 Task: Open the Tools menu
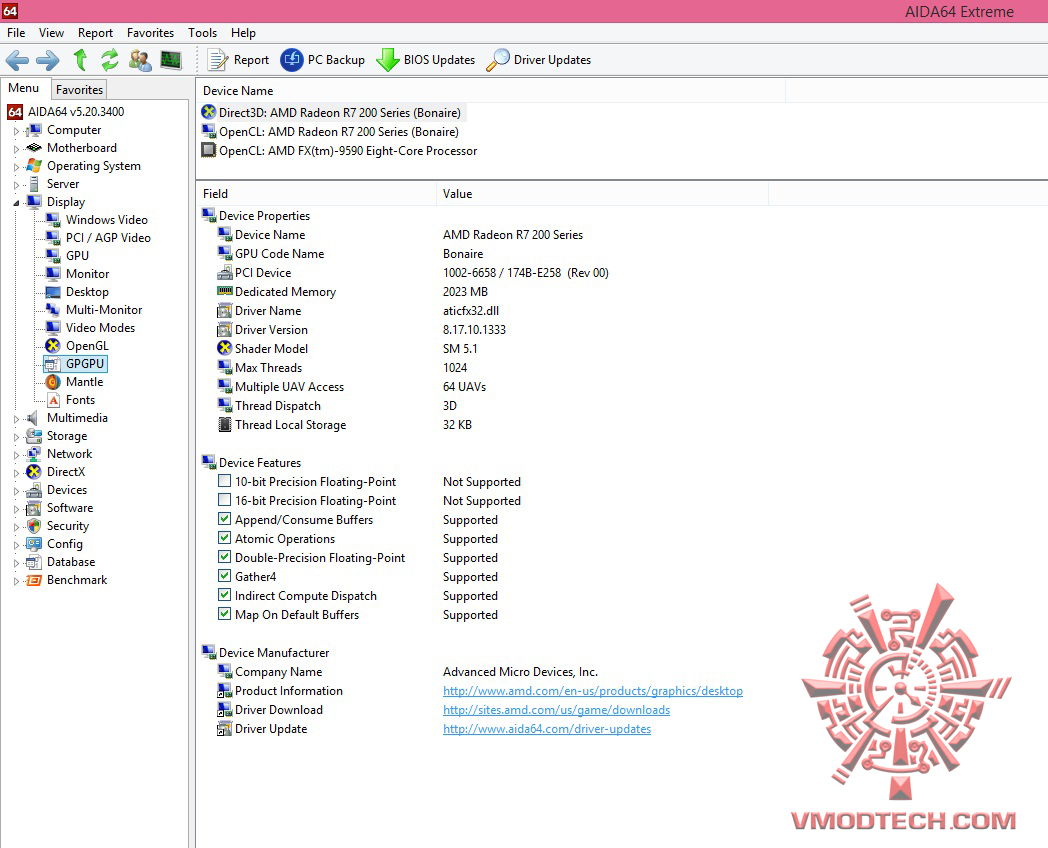coord(203,33)
